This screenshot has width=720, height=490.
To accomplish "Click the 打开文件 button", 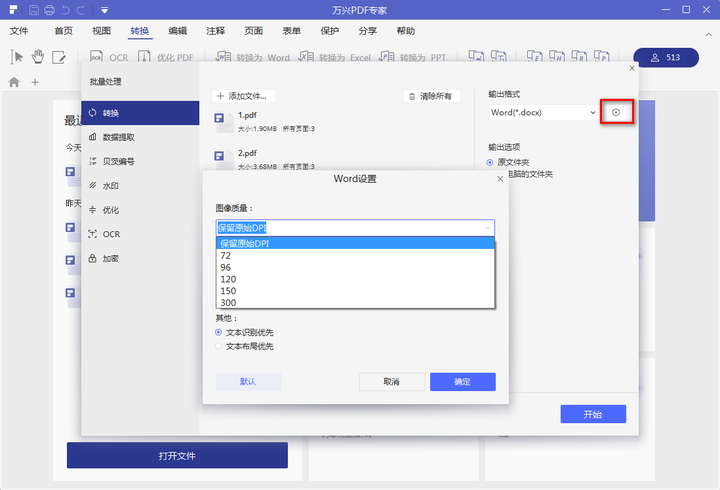I will click(177, 456).
